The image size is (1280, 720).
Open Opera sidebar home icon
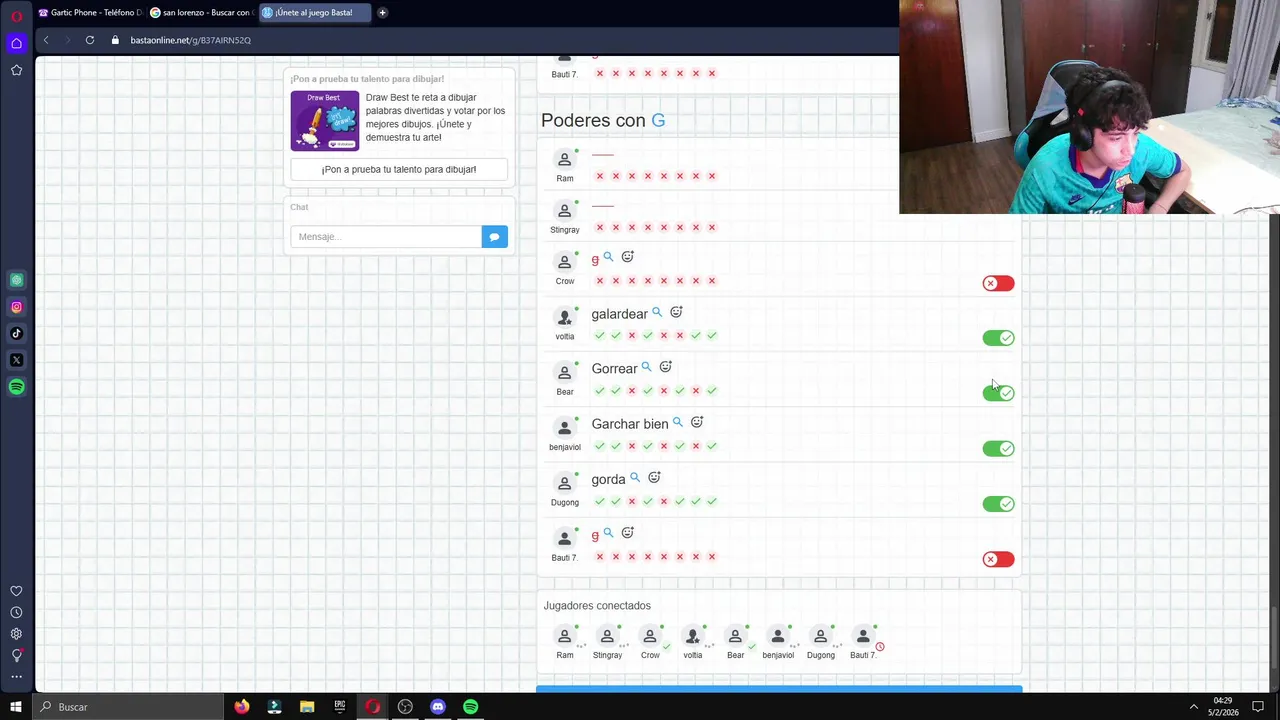point(16,43)
